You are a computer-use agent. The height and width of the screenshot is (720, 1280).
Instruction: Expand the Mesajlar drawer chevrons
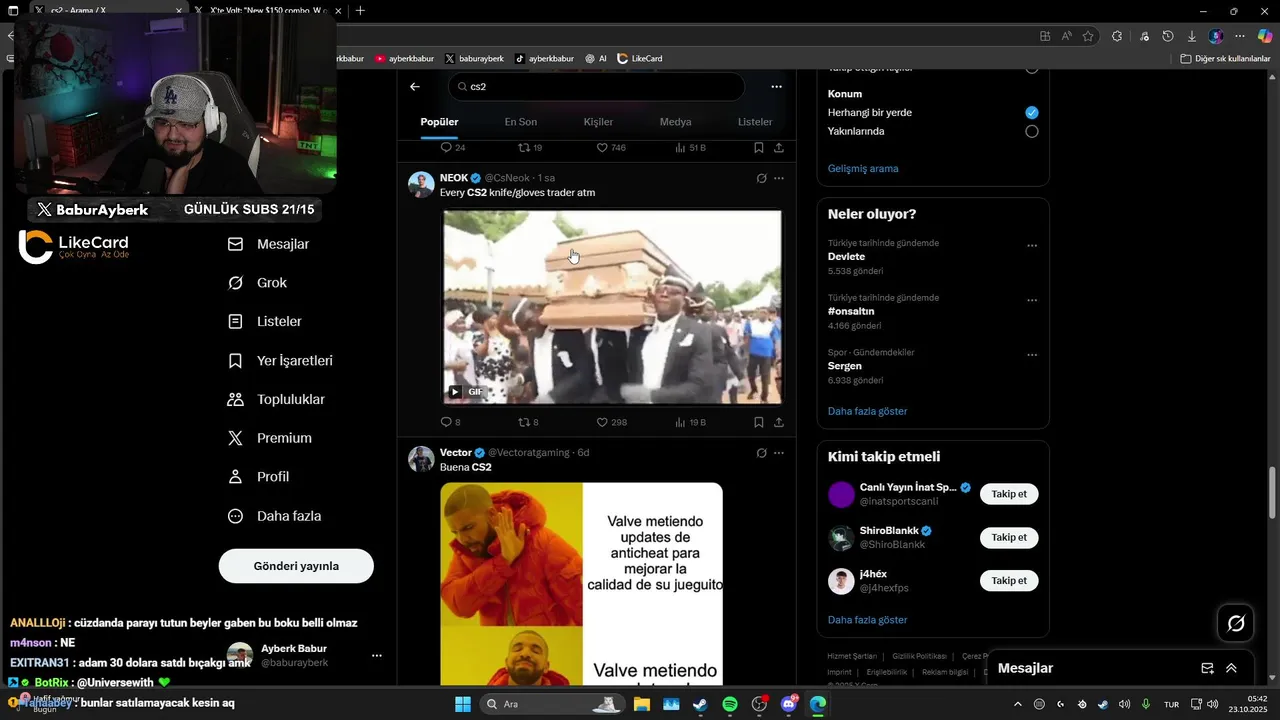[1231, 668]
